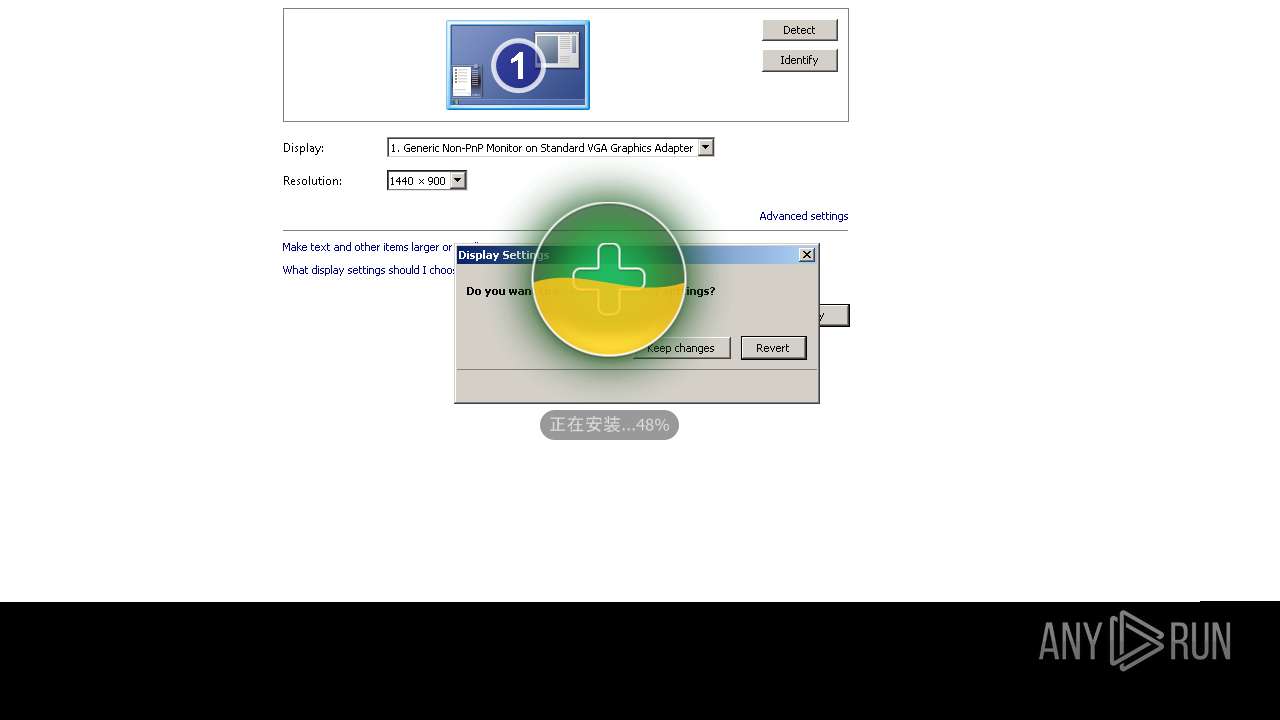Open 'What display settings should I choose' link
The width and height of the screenshot is (1280, 720).
click(368, 270)
